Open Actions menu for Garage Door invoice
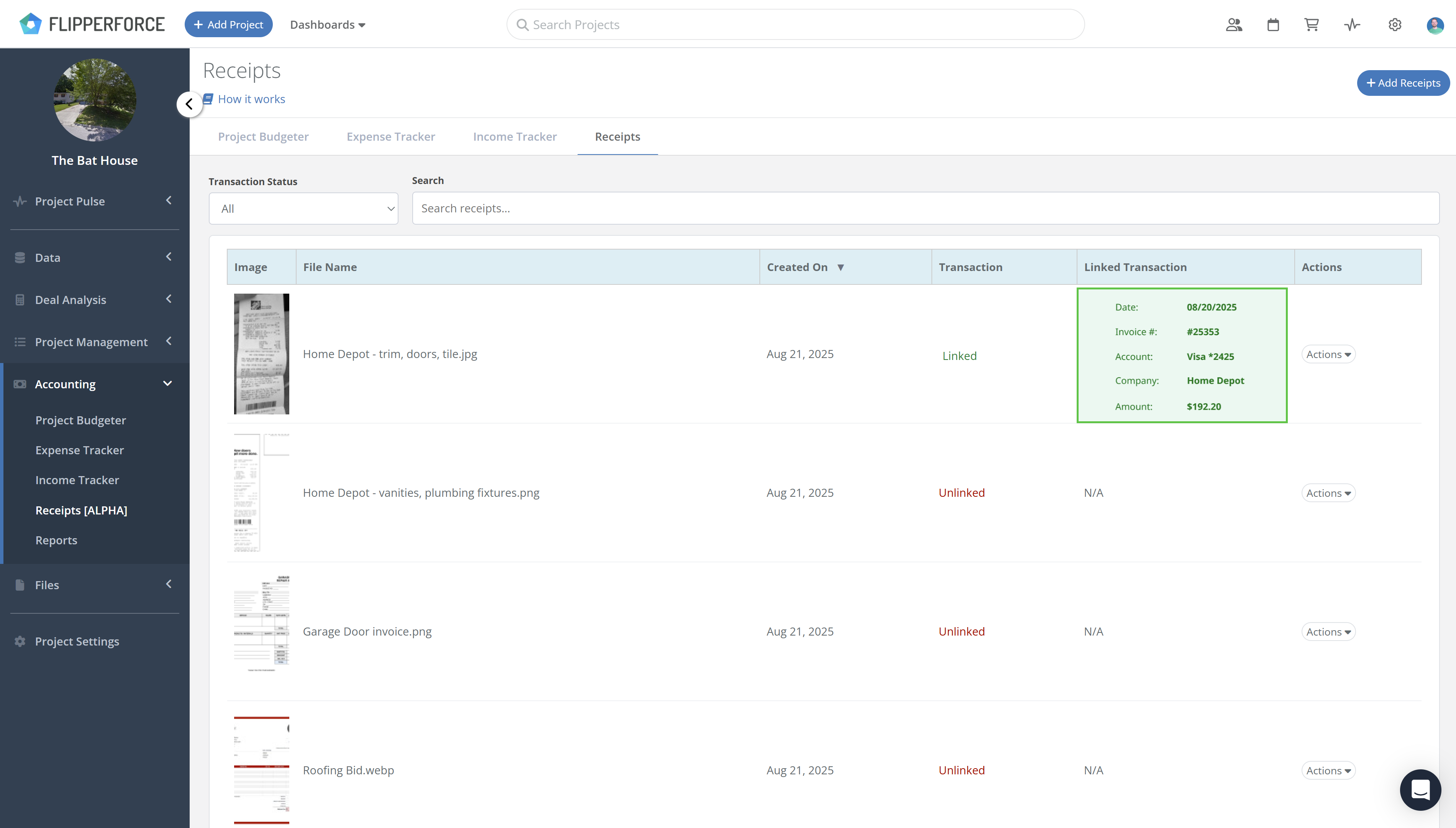This screenshot has width=1456, height=828. [x=1328, y=632]
